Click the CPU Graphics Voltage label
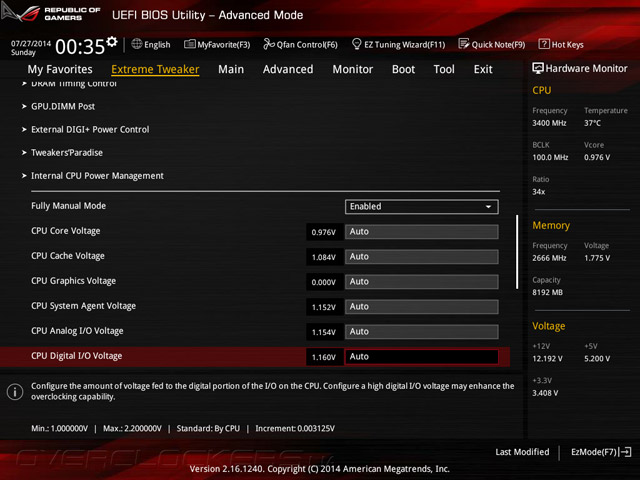The width and height of the screenshot is (640, 480). (73, 281)
